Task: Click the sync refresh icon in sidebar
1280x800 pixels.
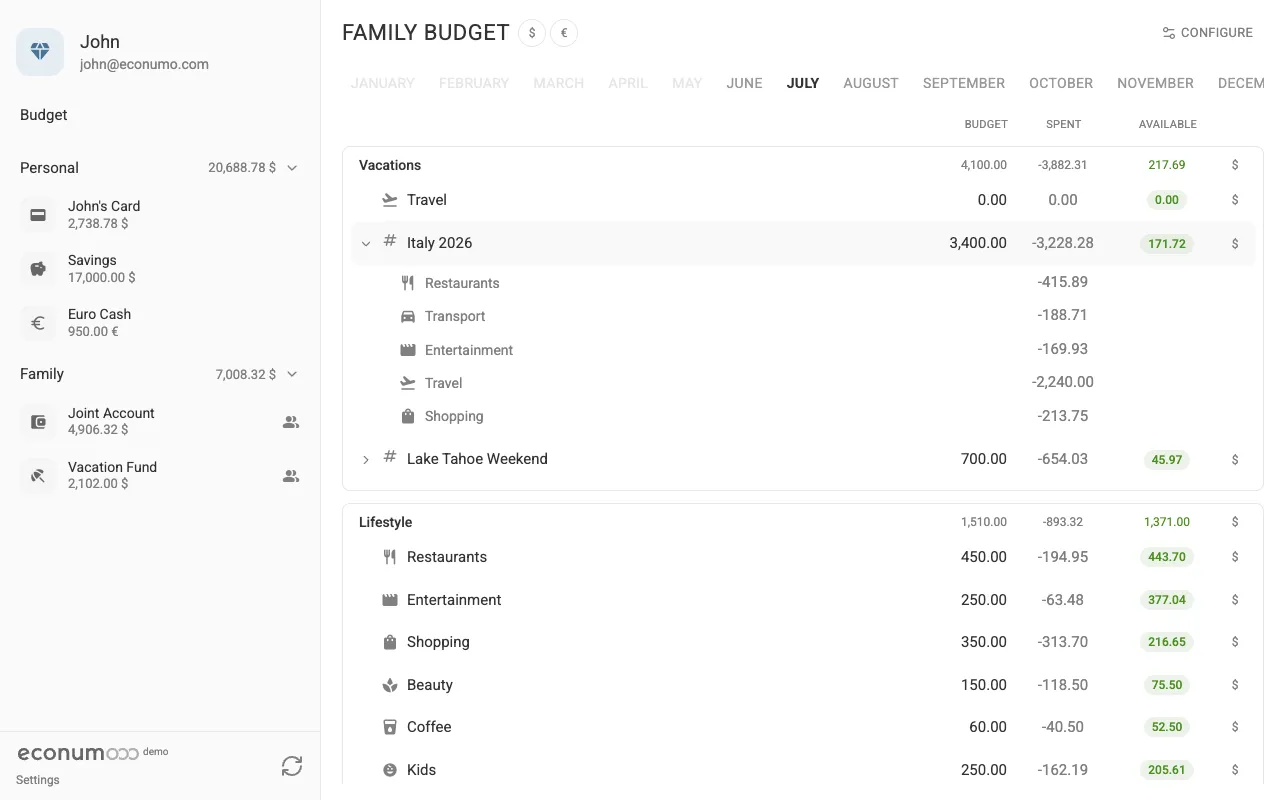Action: (x=292, y=766)
